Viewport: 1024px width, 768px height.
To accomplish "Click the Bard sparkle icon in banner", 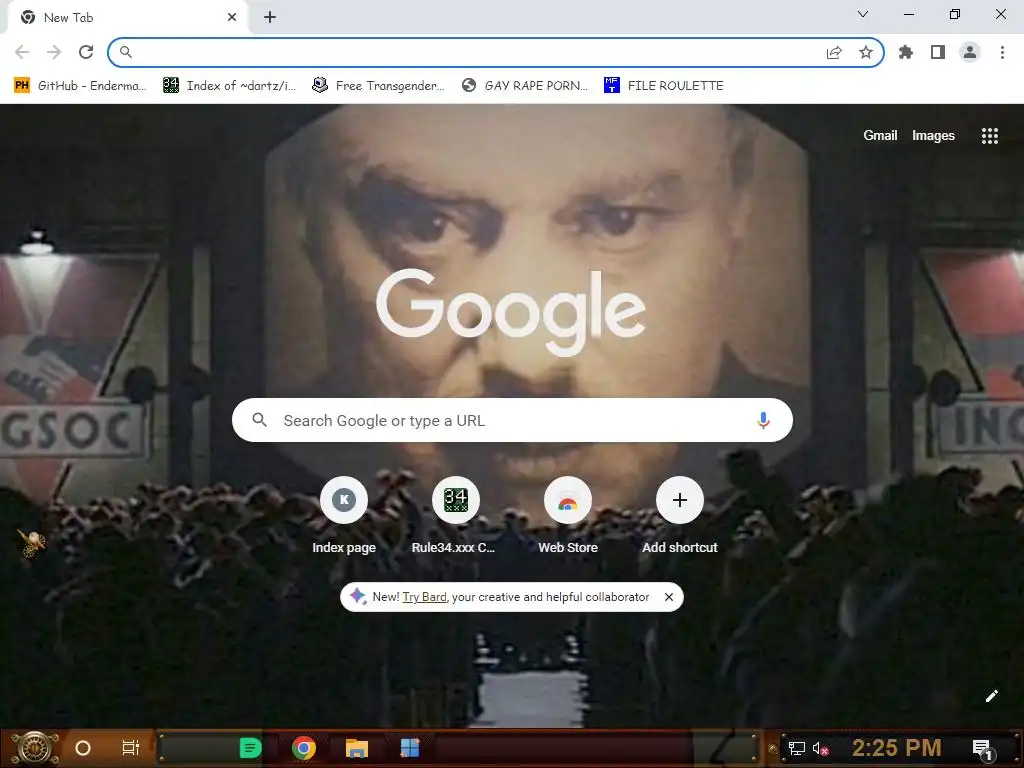I will coord(357,596).
